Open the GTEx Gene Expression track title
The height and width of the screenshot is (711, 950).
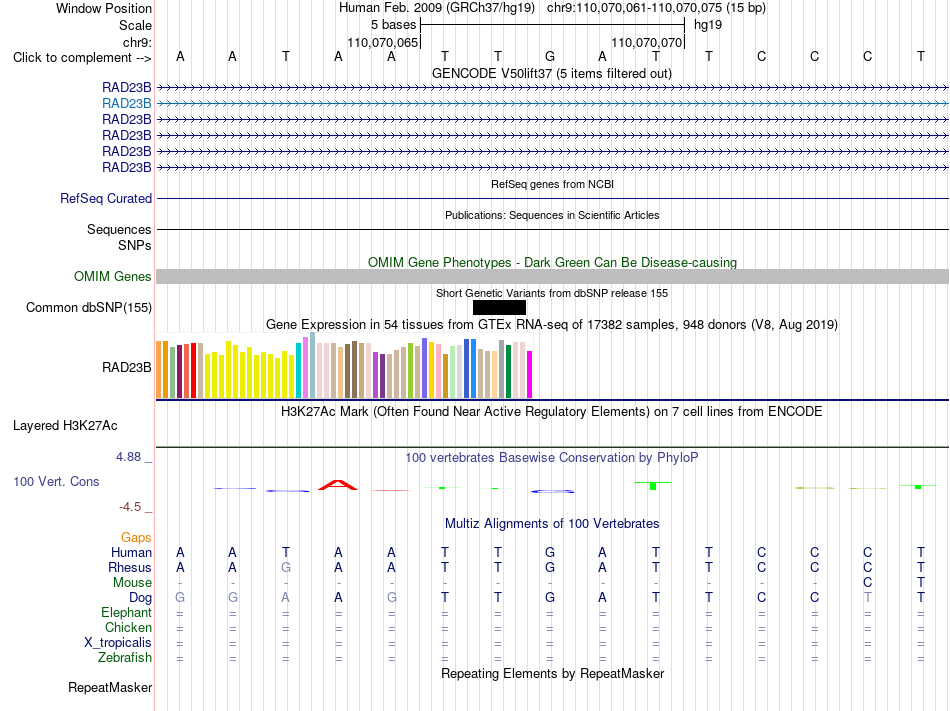(551, 325)
